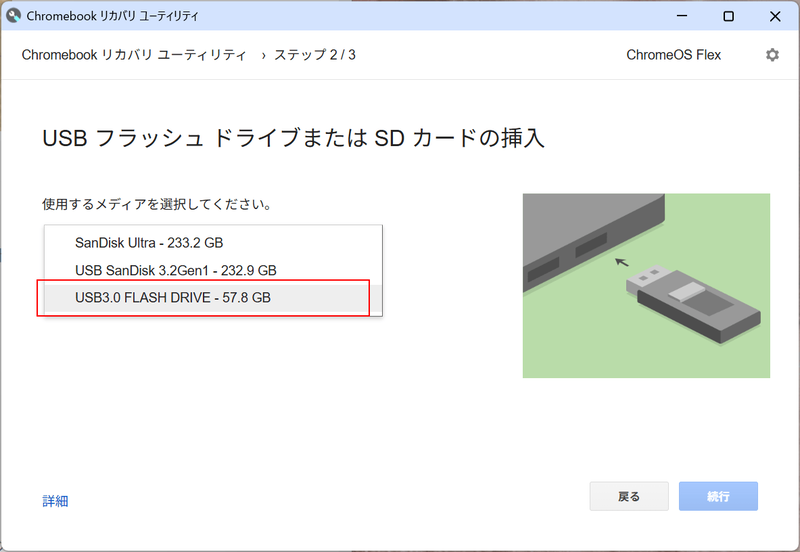
Task: Open the settings gear icon
Action: point(772,55)
